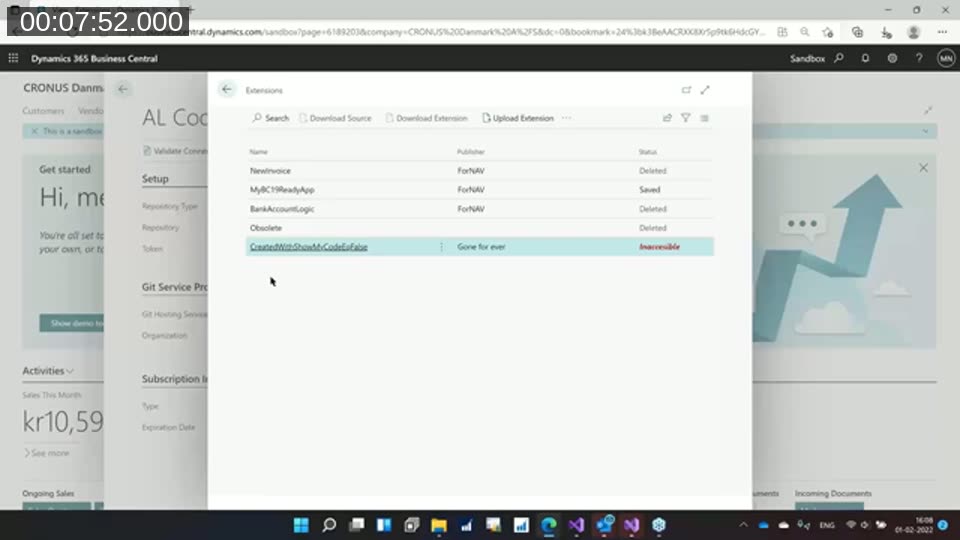
Task: Zoom browser page magnifier icon
Action: point(804,32)
